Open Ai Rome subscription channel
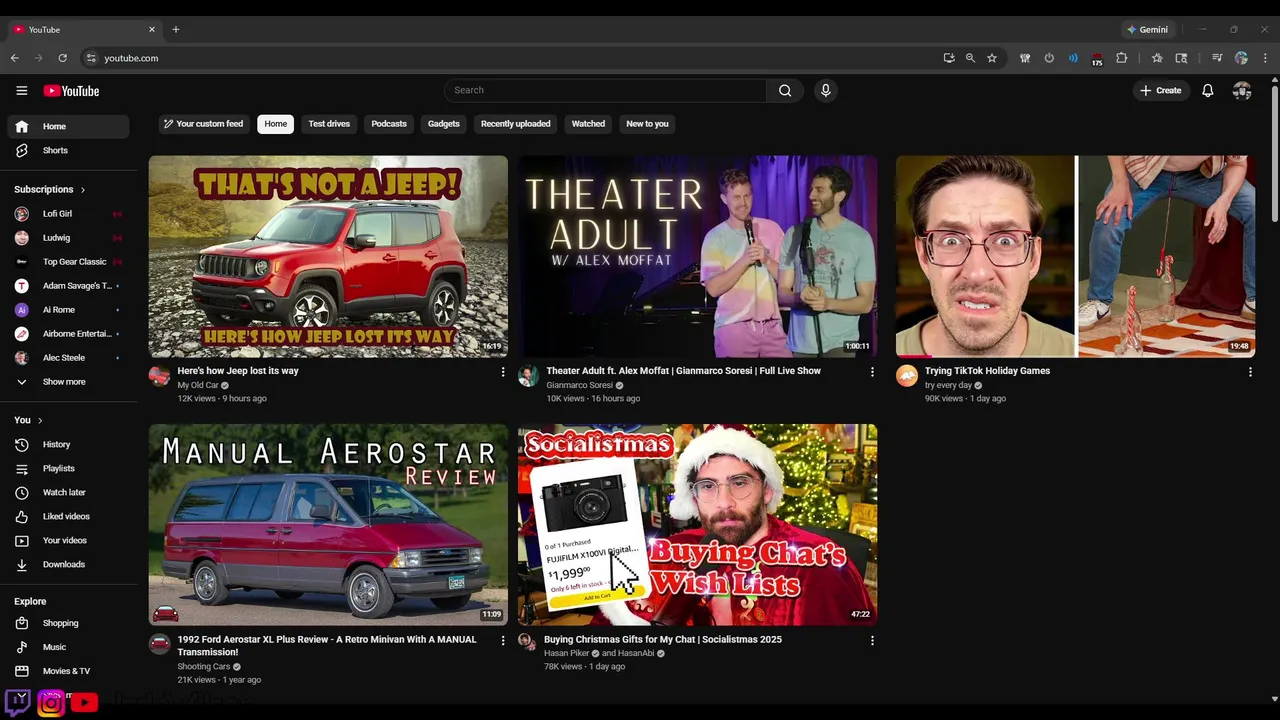 coord(68,310)
